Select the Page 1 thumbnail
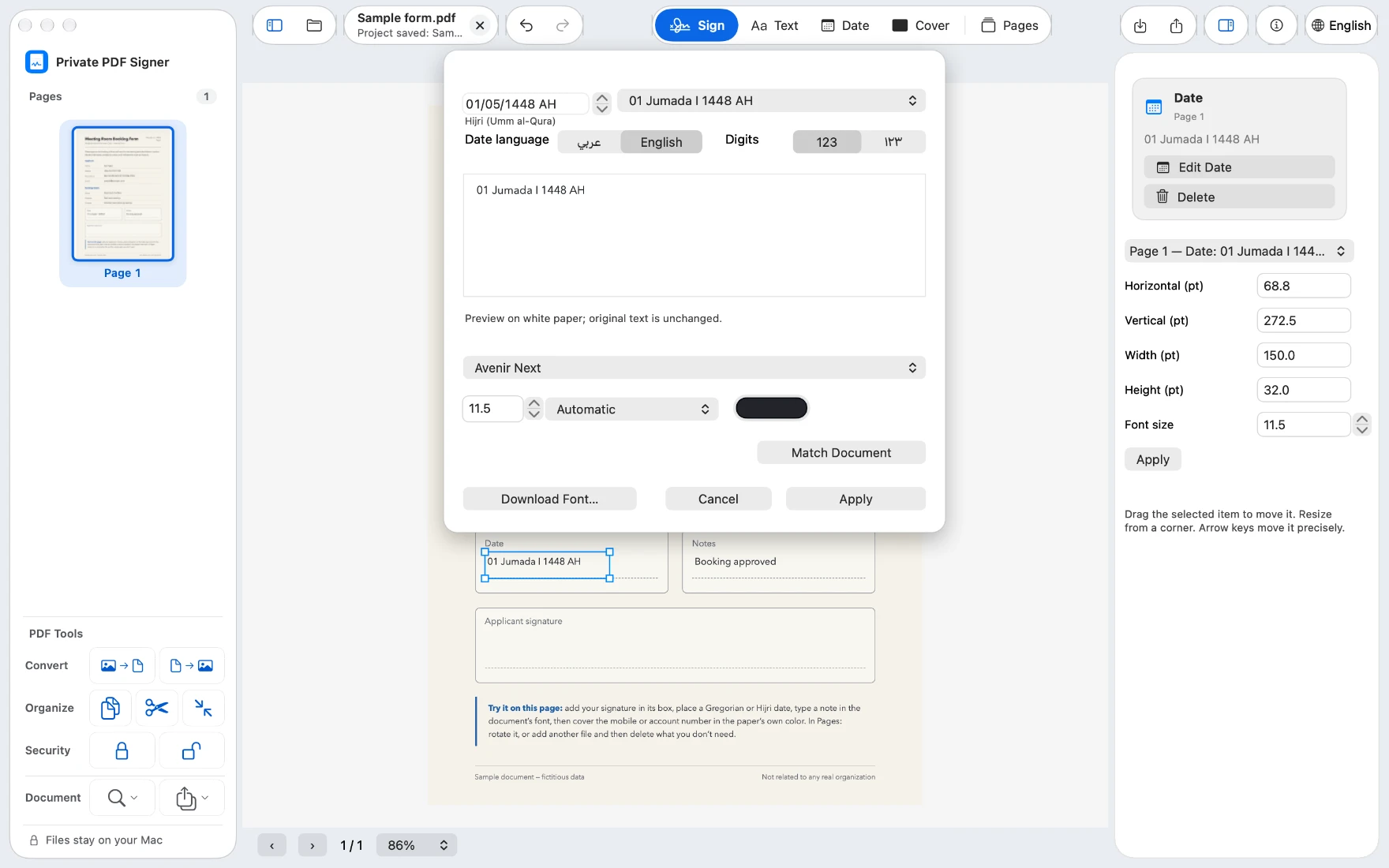Screen dimensions: 1389x868 click(123, 203)
